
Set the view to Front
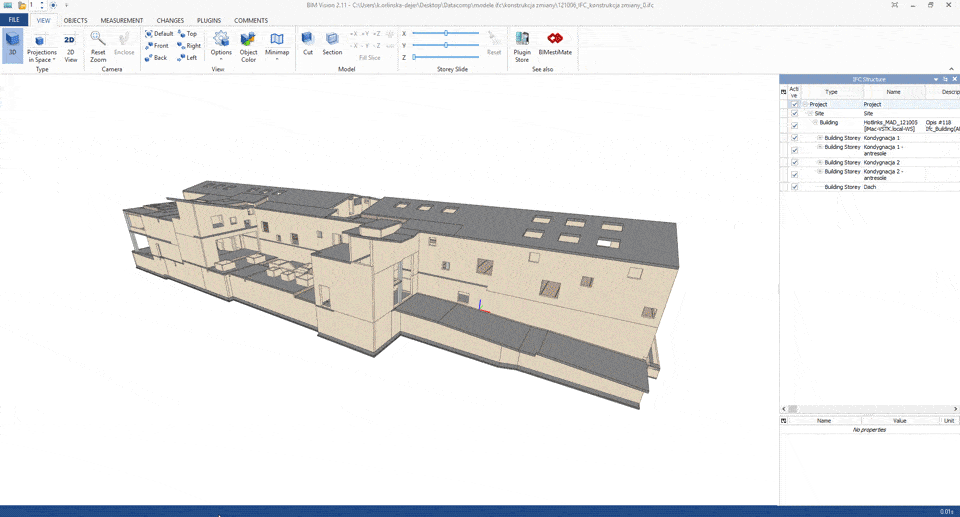point(157,46)
